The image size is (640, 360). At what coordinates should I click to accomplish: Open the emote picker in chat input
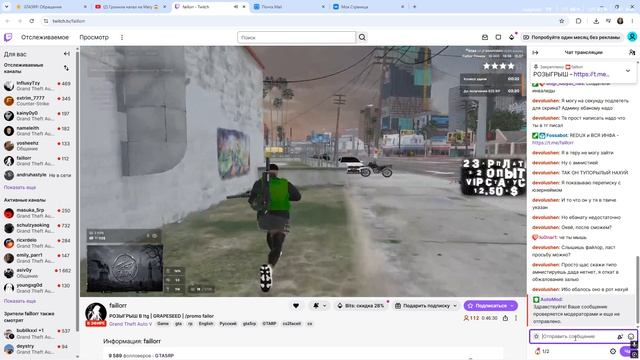click(x=631, y=336)
